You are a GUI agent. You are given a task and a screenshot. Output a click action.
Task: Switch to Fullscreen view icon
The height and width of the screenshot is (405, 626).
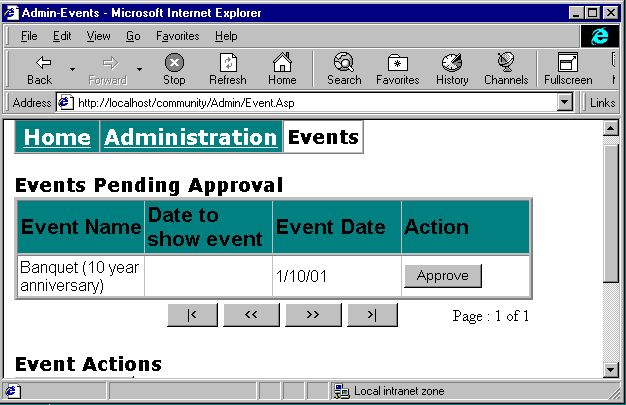coord(567,62)
